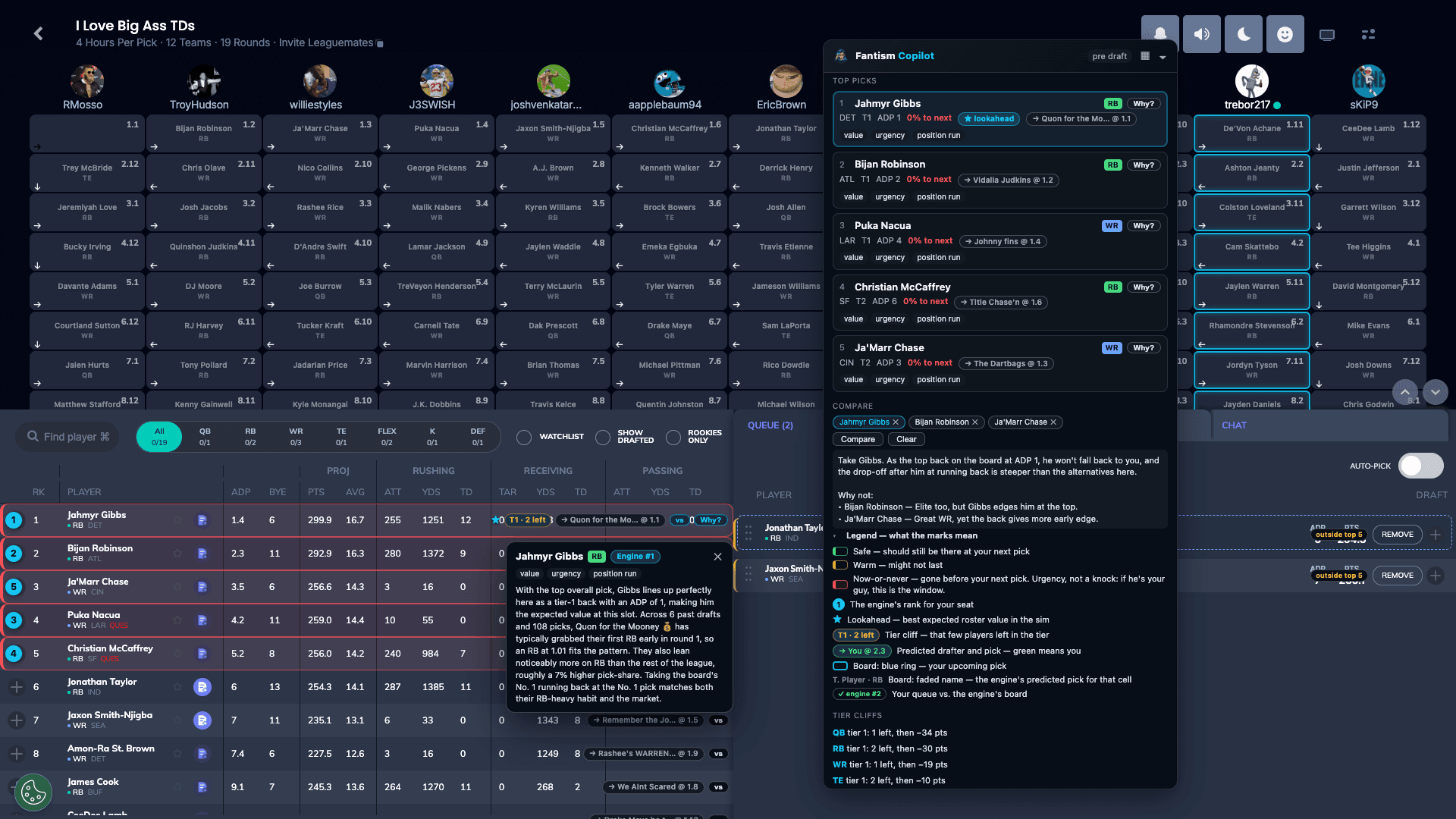
Task: Click the draft board scroll-down arrow
Action: point(1436,392)
